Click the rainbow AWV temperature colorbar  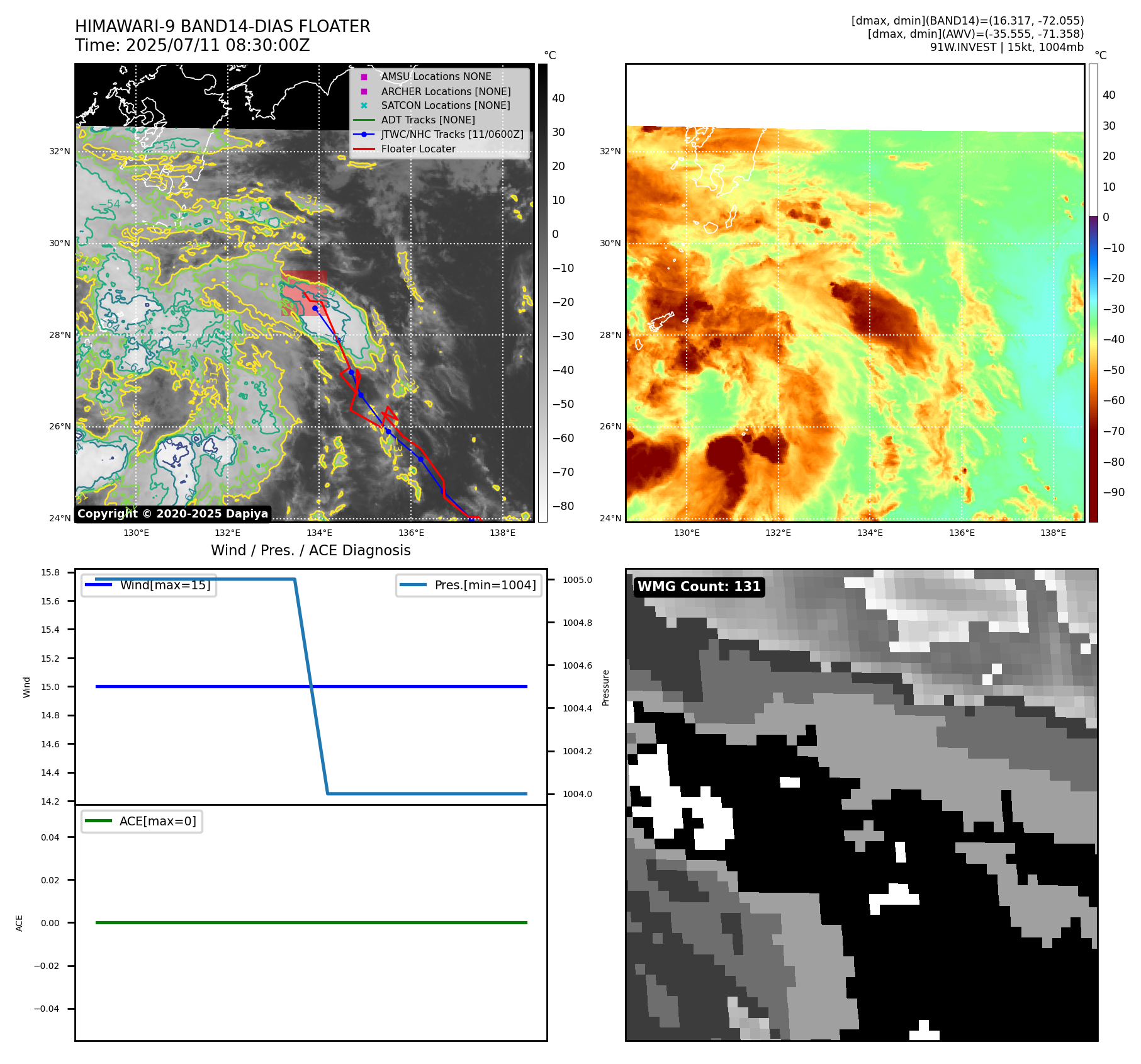[1093, 293]
